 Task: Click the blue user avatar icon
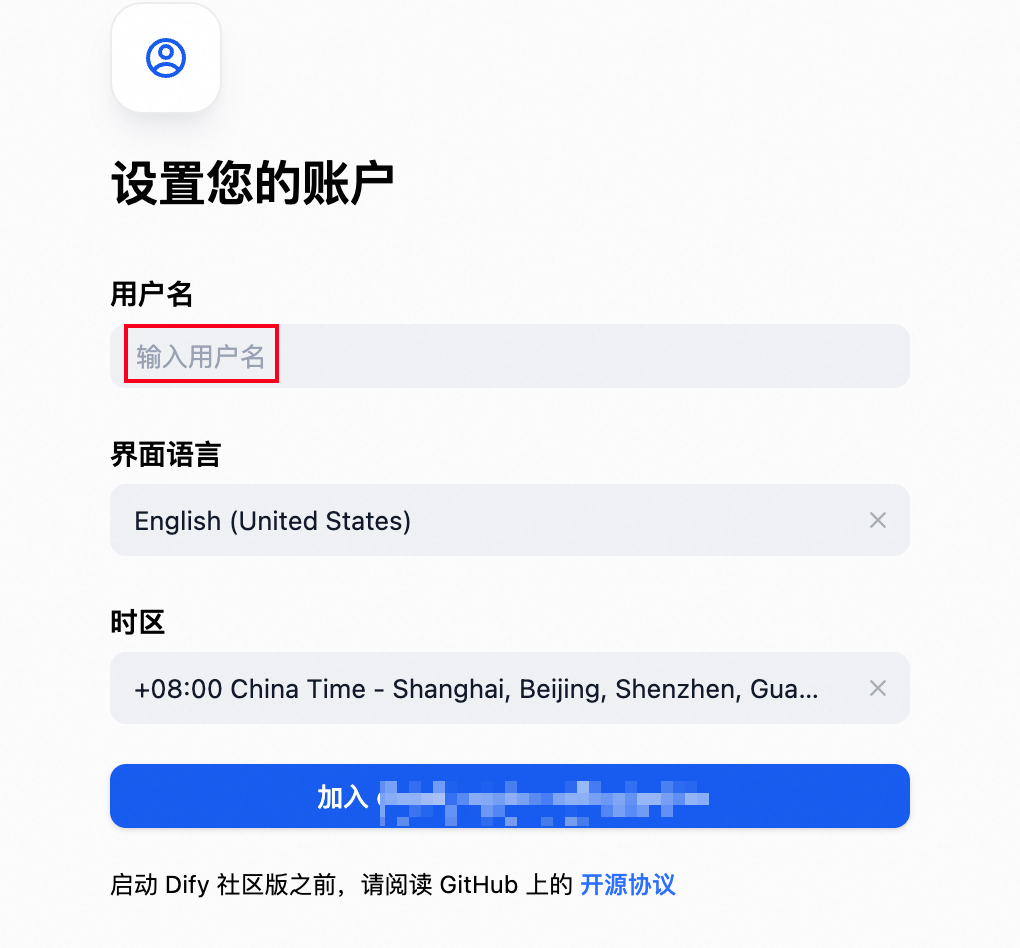coord(166,58)
